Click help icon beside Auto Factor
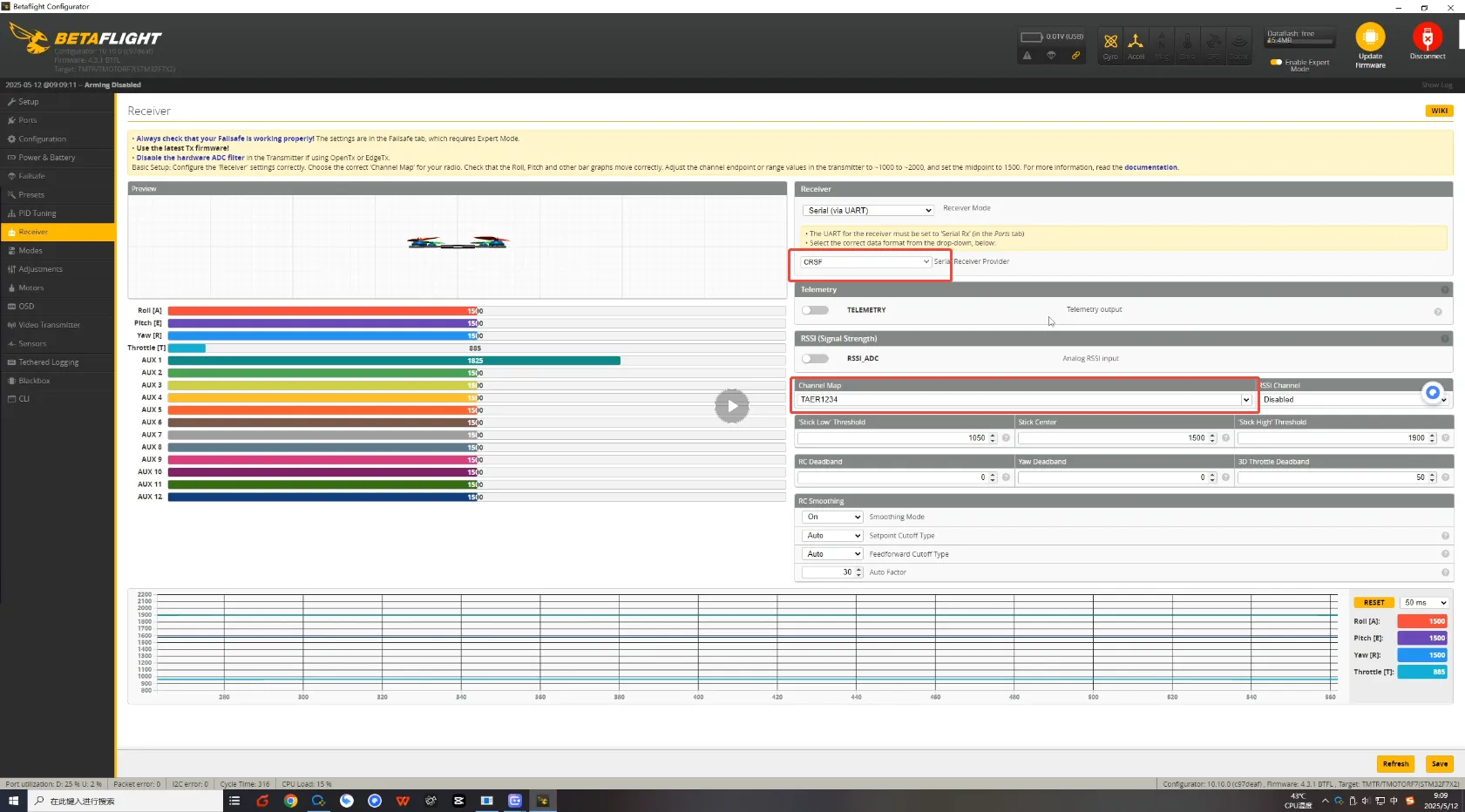This screenshot has width=1465, height=812. (1445, 572)
